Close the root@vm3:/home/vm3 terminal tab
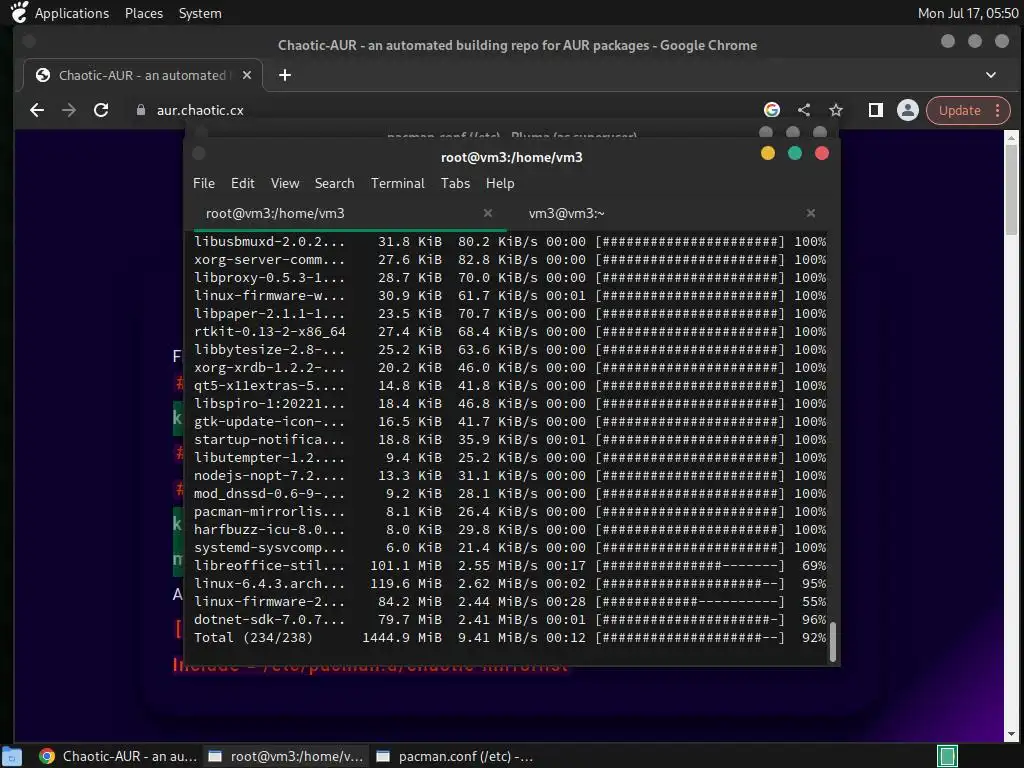This screenshot has height=768, width=1024. 487,213
